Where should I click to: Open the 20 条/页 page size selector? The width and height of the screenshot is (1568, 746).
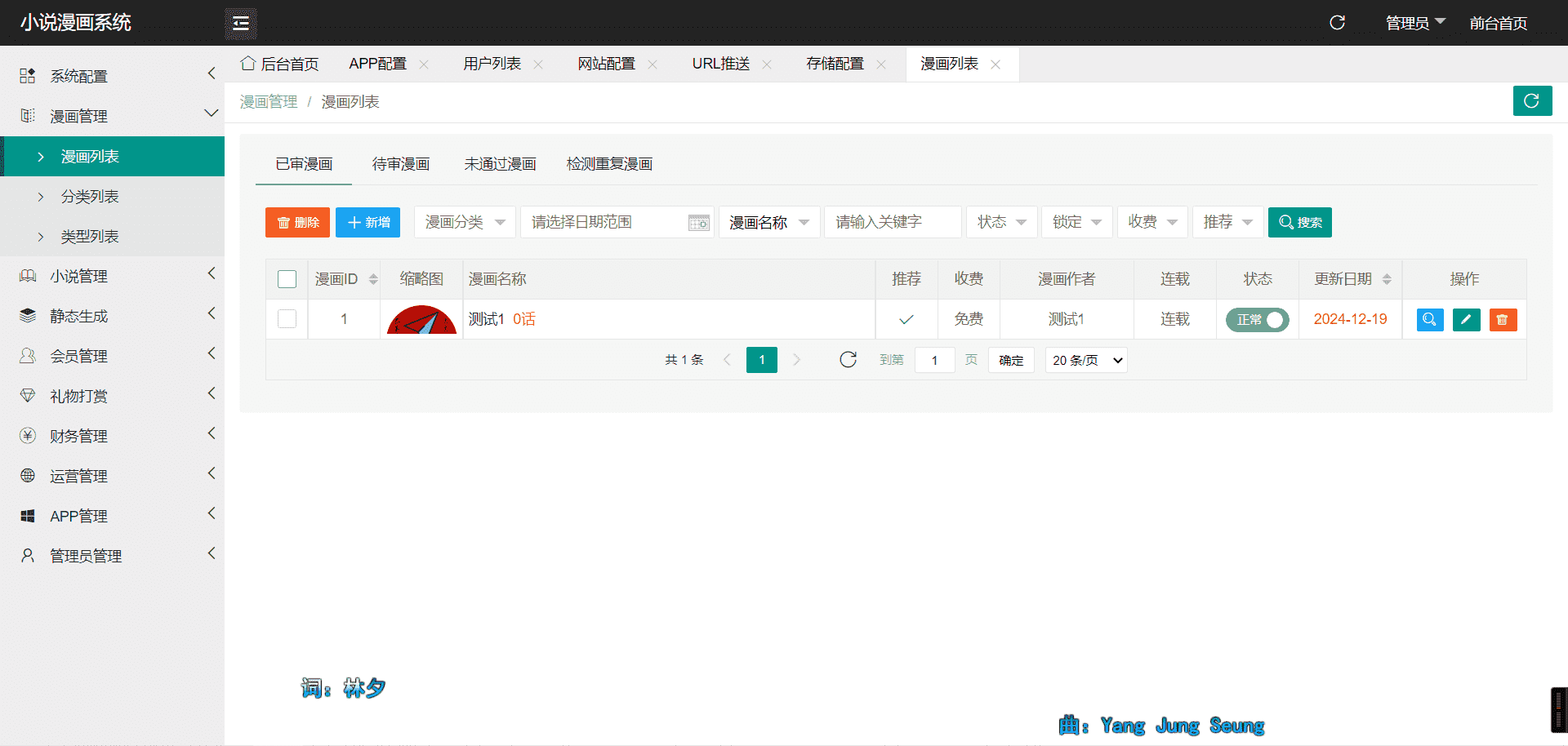tap(1086, 360)
